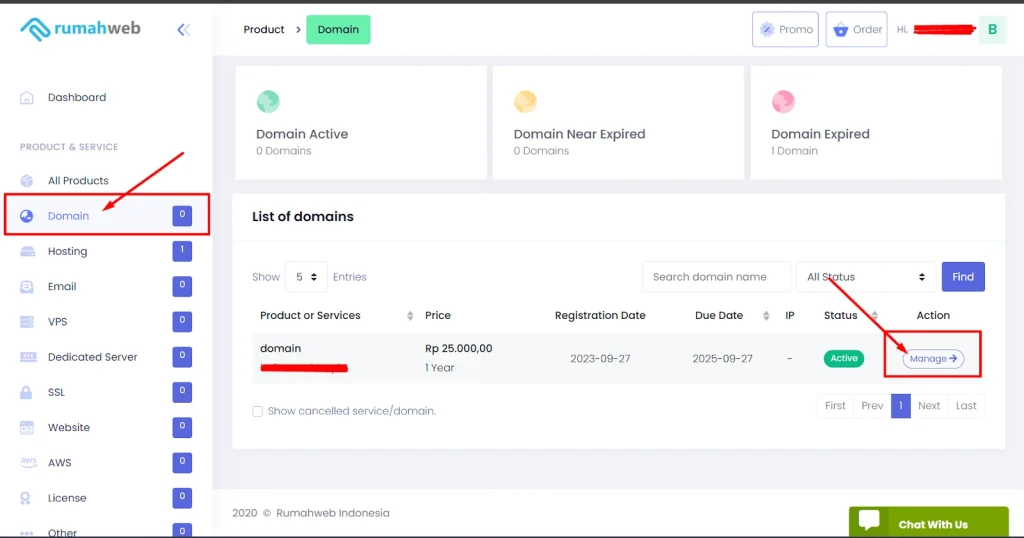Select Hosting menu item

pos(67,251)
